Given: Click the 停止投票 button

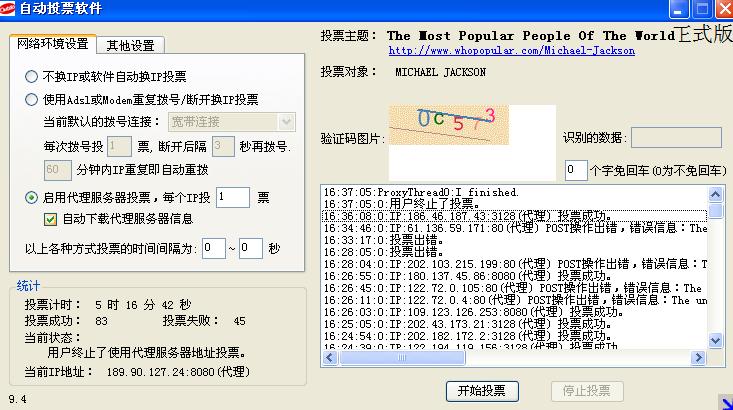Looking at the screenshot, I should pyautogui.click(x=587, y=390).
